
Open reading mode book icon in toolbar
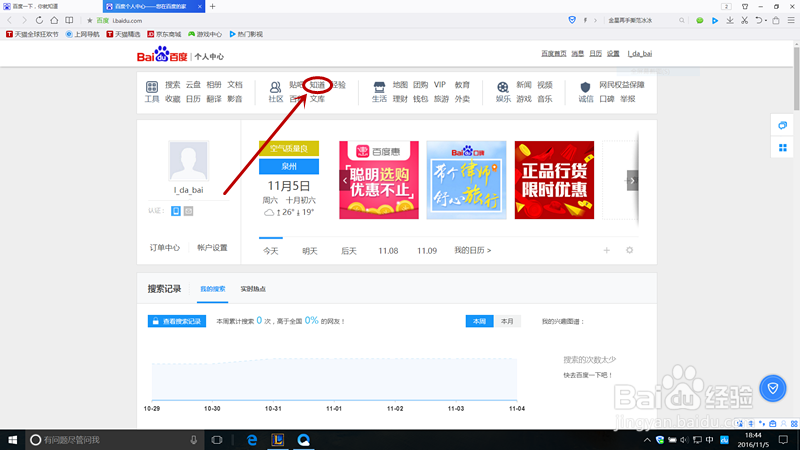point(69,20)
